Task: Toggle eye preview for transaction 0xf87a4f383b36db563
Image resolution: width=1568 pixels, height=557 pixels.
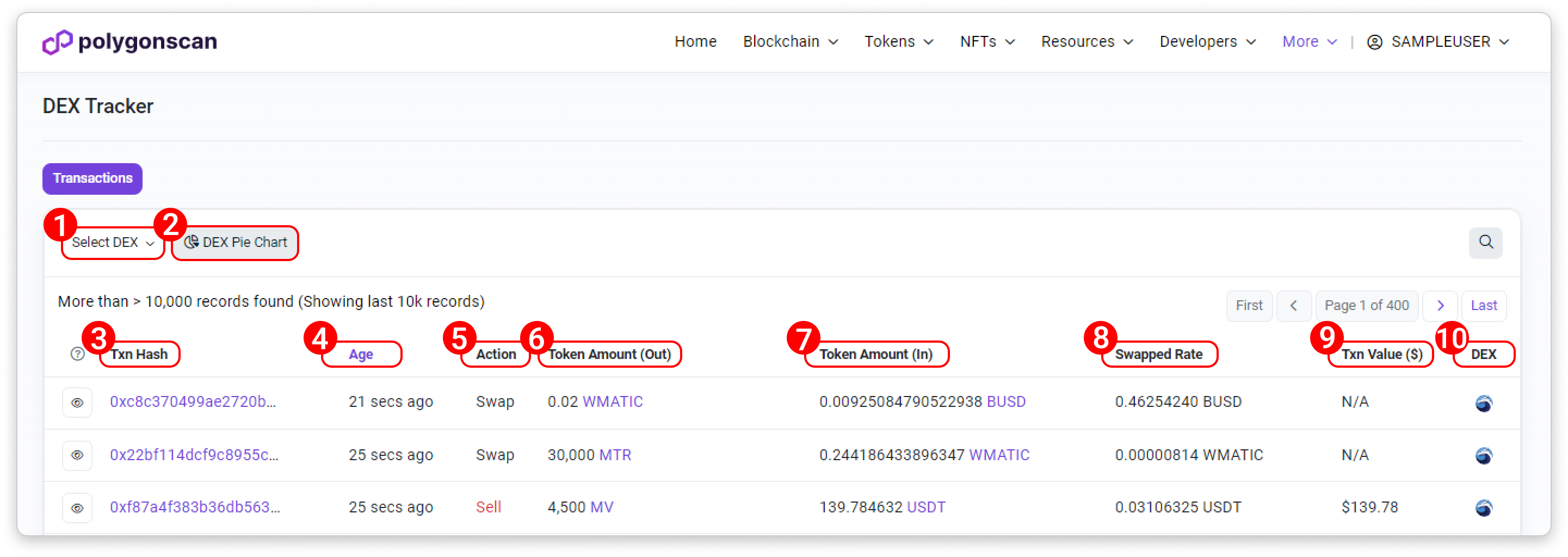Action: tap(77, 508)
